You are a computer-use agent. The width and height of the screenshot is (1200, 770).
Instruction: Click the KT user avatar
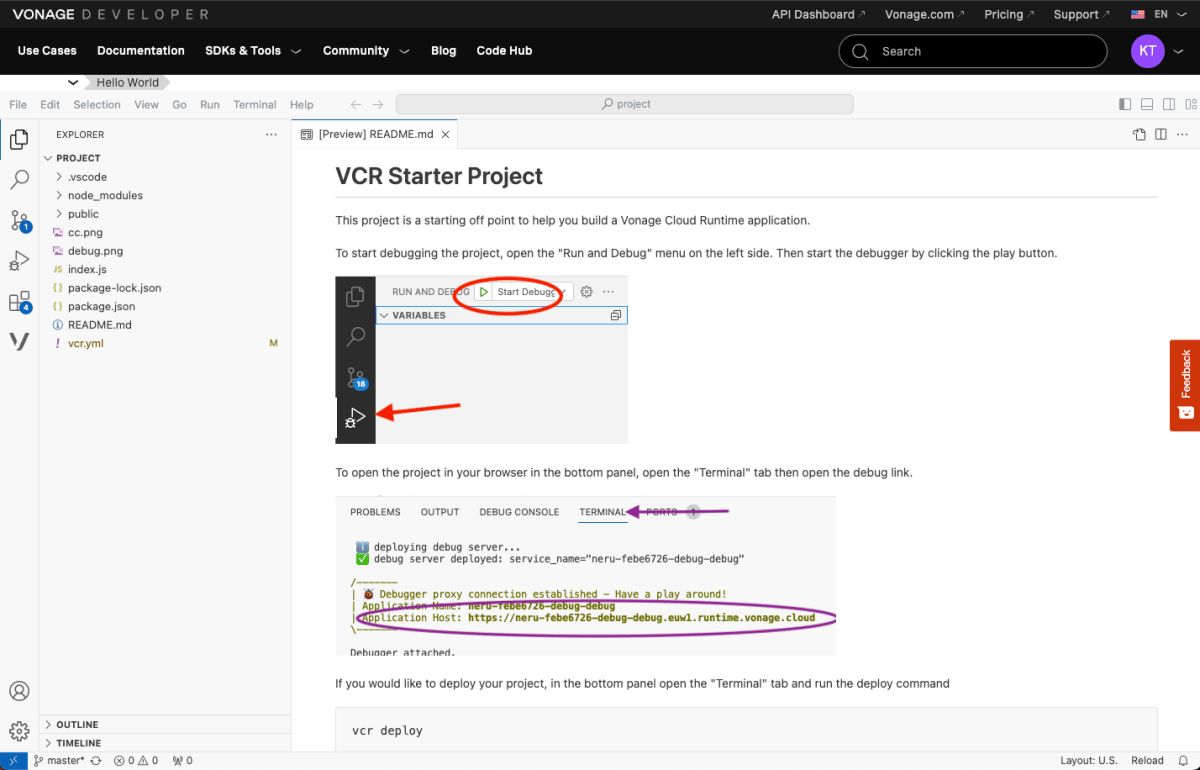click(x=1148, y=51)
